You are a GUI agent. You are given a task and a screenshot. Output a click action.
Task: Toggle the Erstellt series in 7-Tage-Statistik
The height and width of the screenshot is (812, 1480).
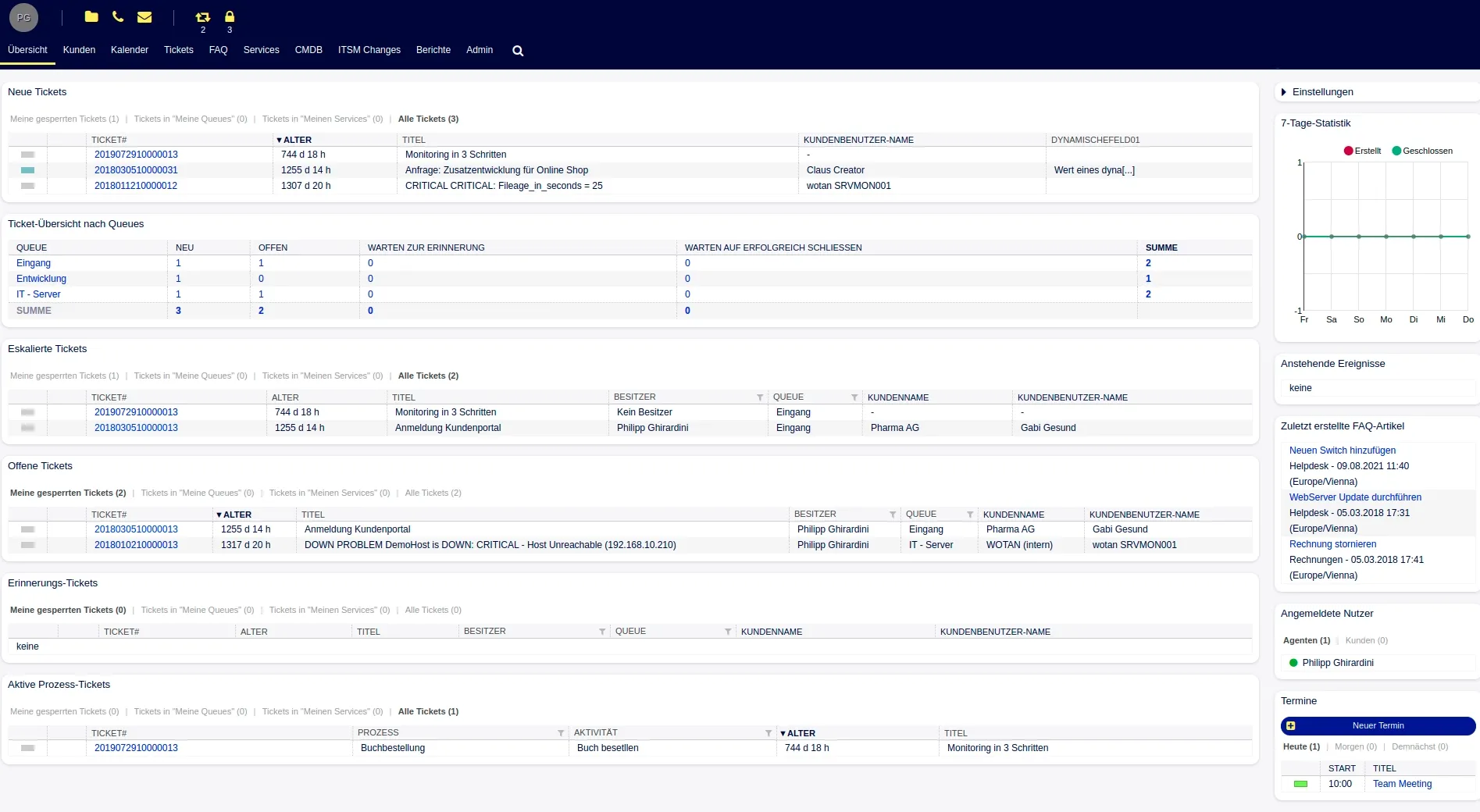click(x=1362, y=151)
